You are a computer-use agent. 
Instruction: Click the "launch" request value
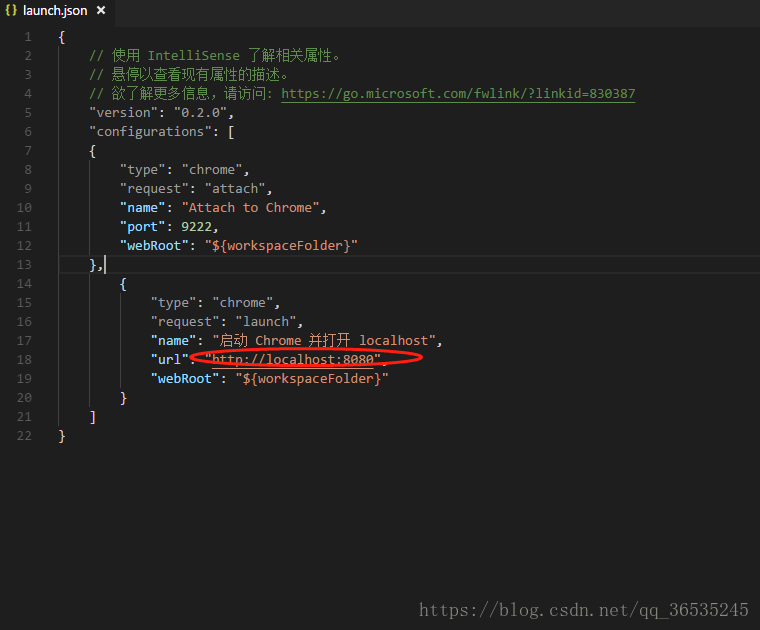(x=266, y=321)
